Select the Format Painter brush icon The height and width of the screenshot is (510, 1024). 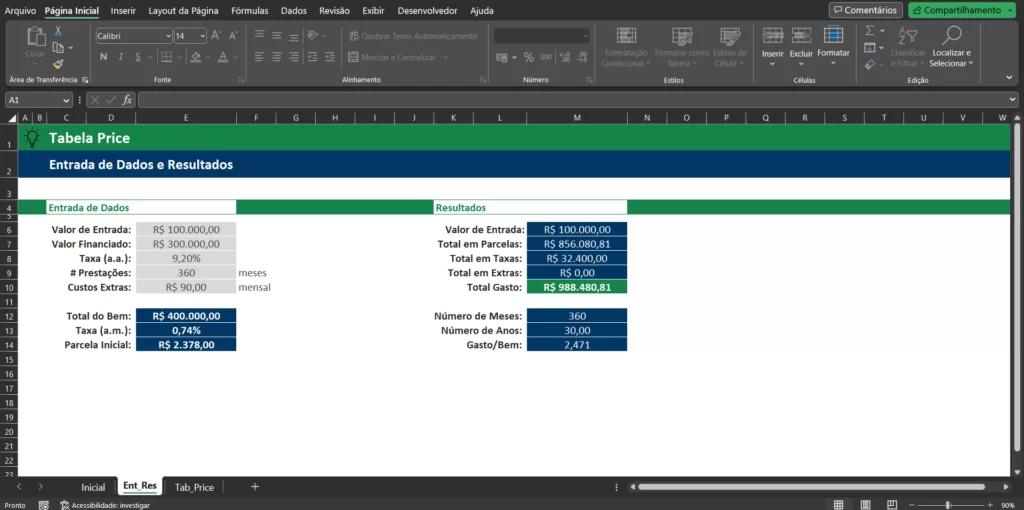[58, 62]
